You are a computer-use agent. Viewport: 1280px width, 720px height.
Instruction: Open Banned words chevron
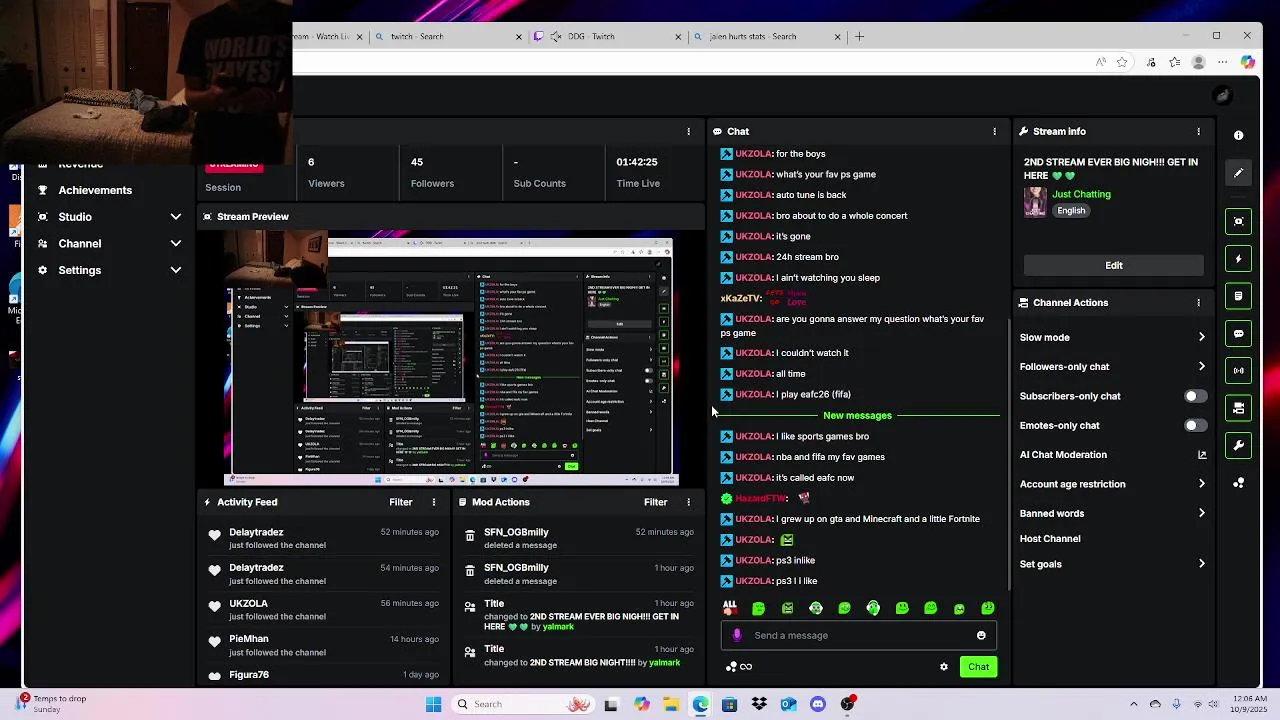point(1201,513)
